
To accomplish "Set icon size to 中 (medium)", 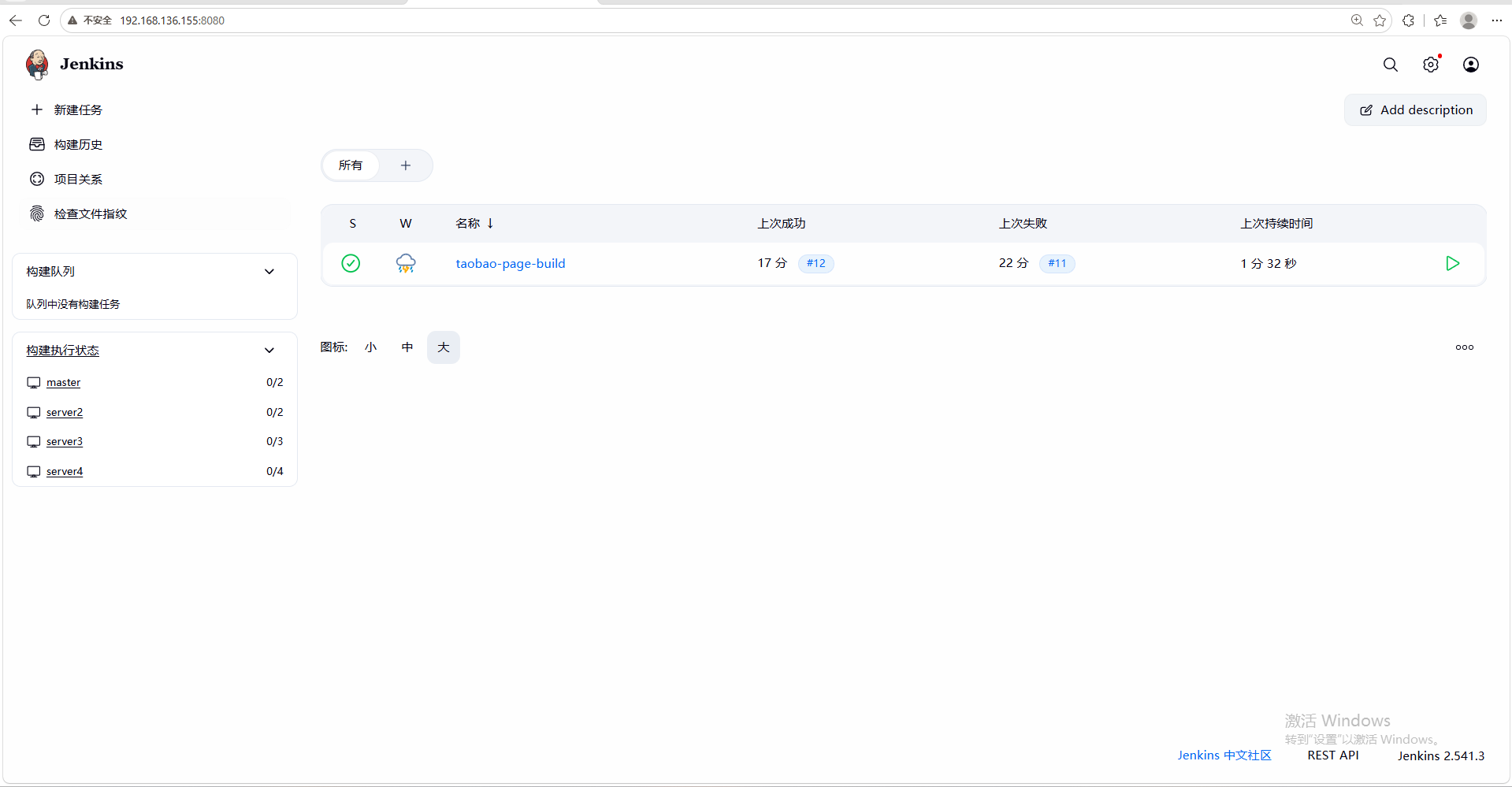I will (407, 347).
